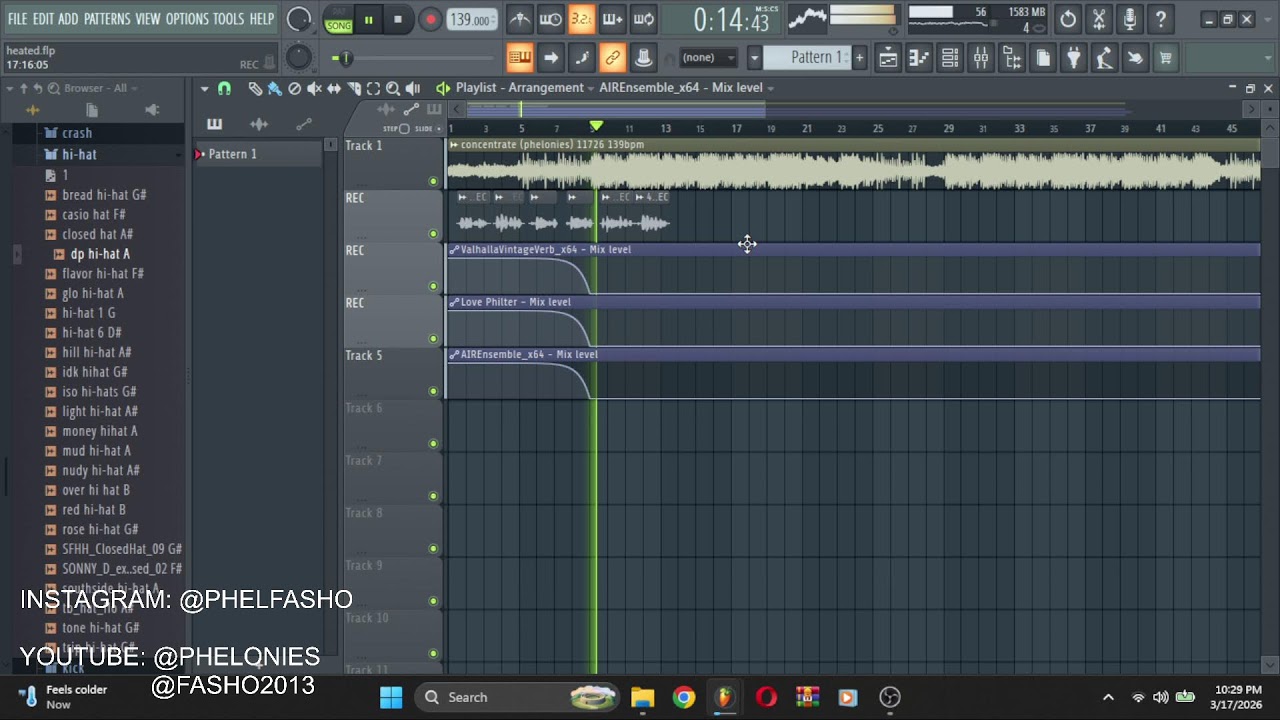
Task: Add a new pattern with the plus button
Action: coord(859,58)
